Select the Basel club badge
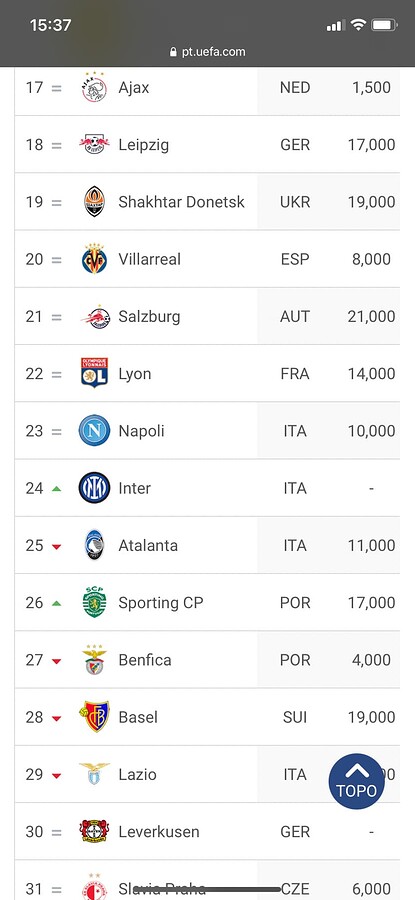 pos(94,716)
